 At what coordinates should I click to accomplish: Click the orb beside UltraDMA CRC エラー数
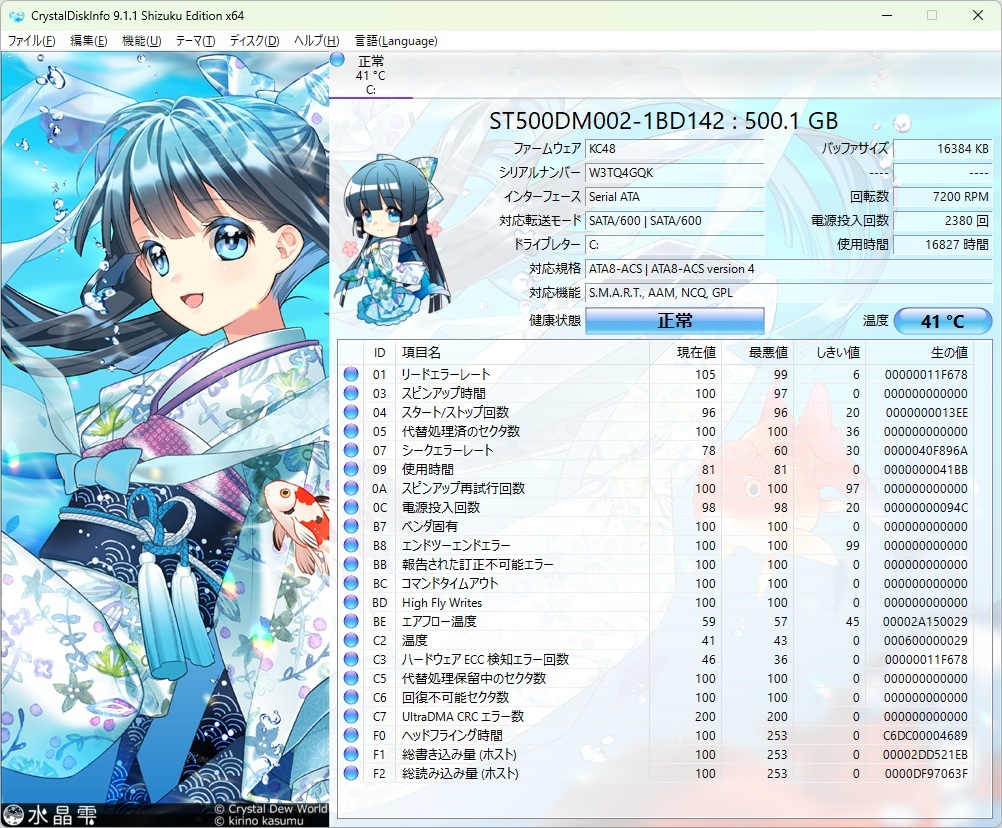pyautogui.click(x=351, y=716)
